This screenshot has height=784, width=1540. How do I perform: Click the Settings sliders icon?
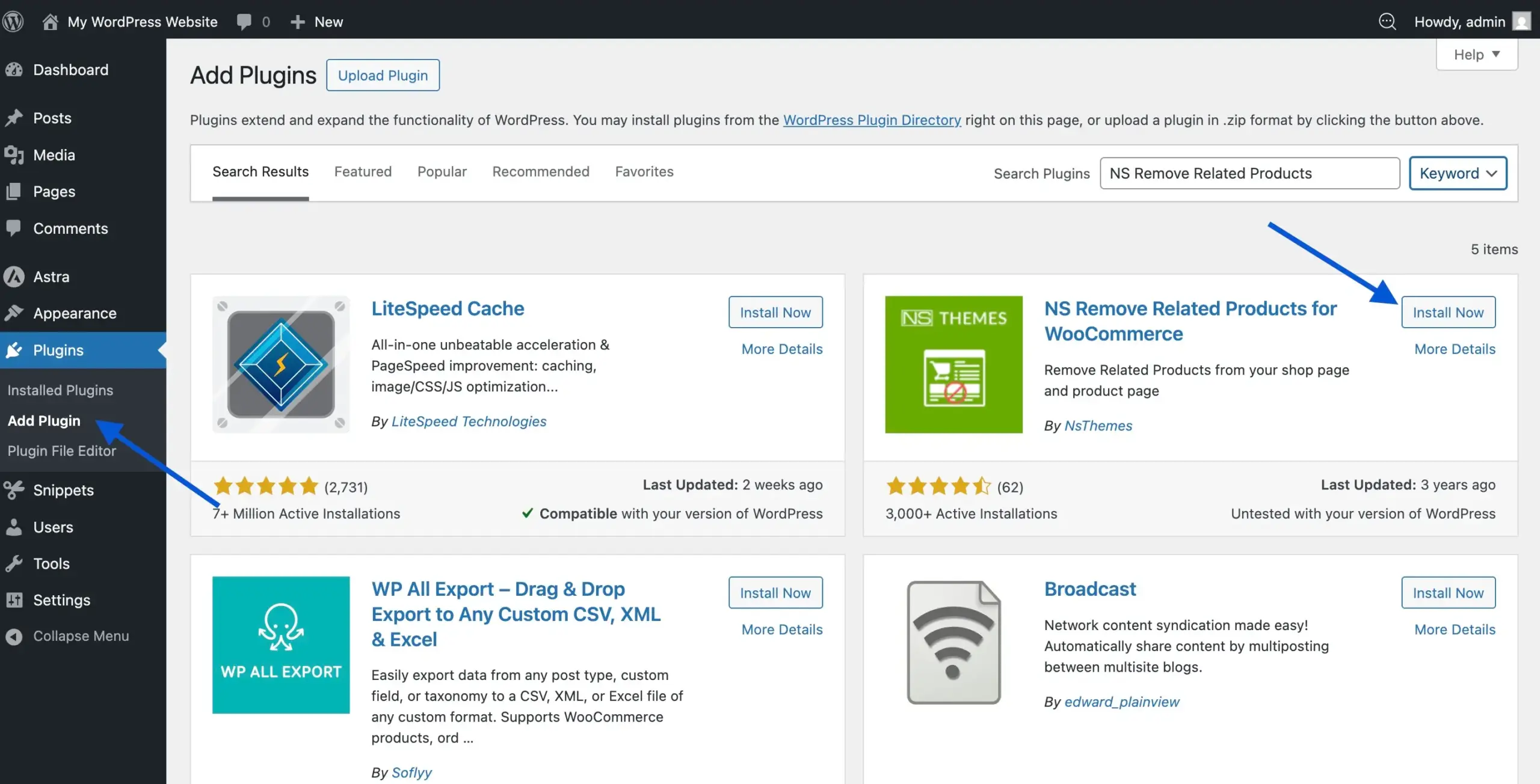tap(14, 600)
